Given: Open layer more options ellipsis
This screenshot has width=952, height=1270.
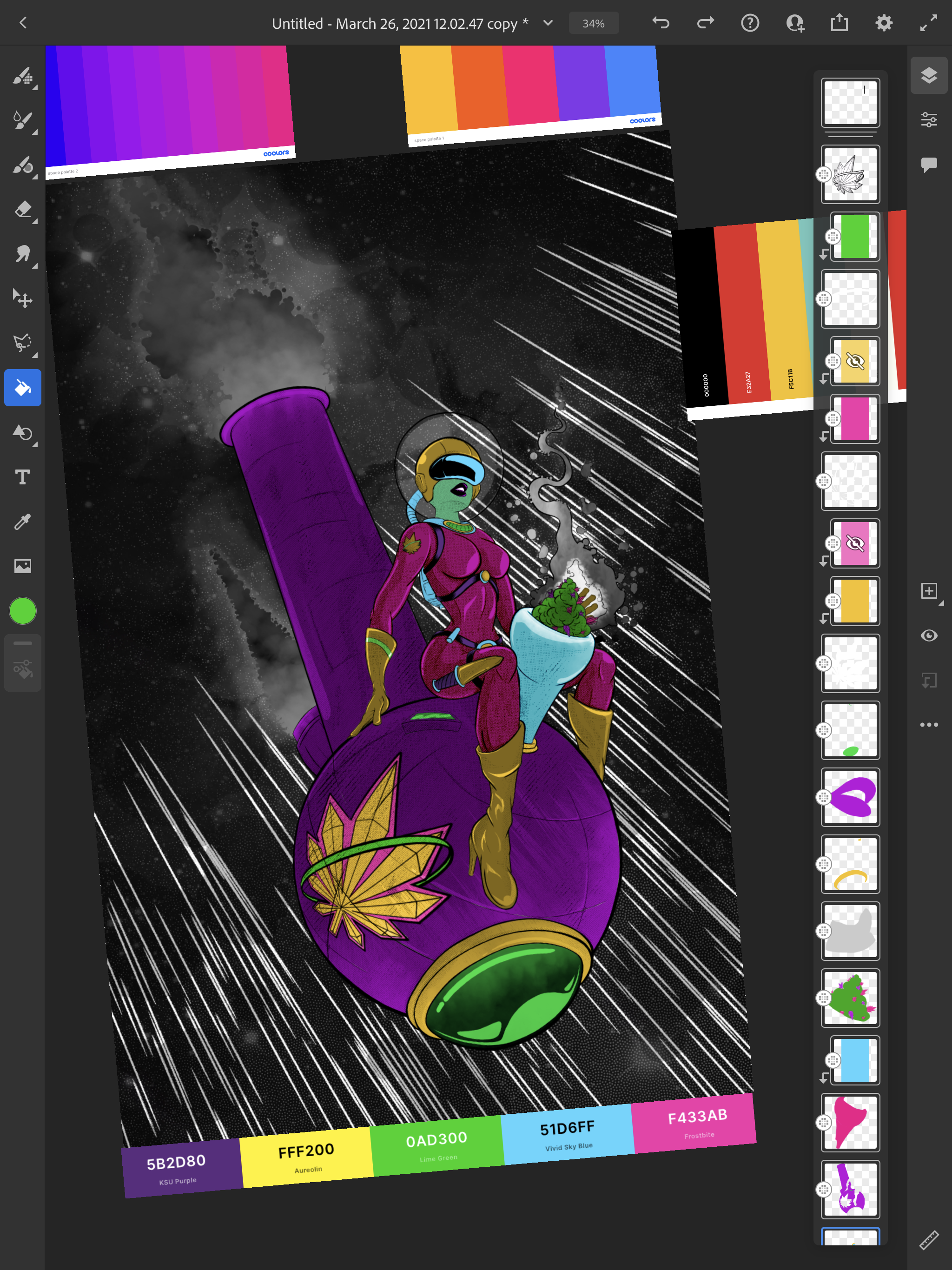Looking at the screenshot, I should [x=928, y=725].
